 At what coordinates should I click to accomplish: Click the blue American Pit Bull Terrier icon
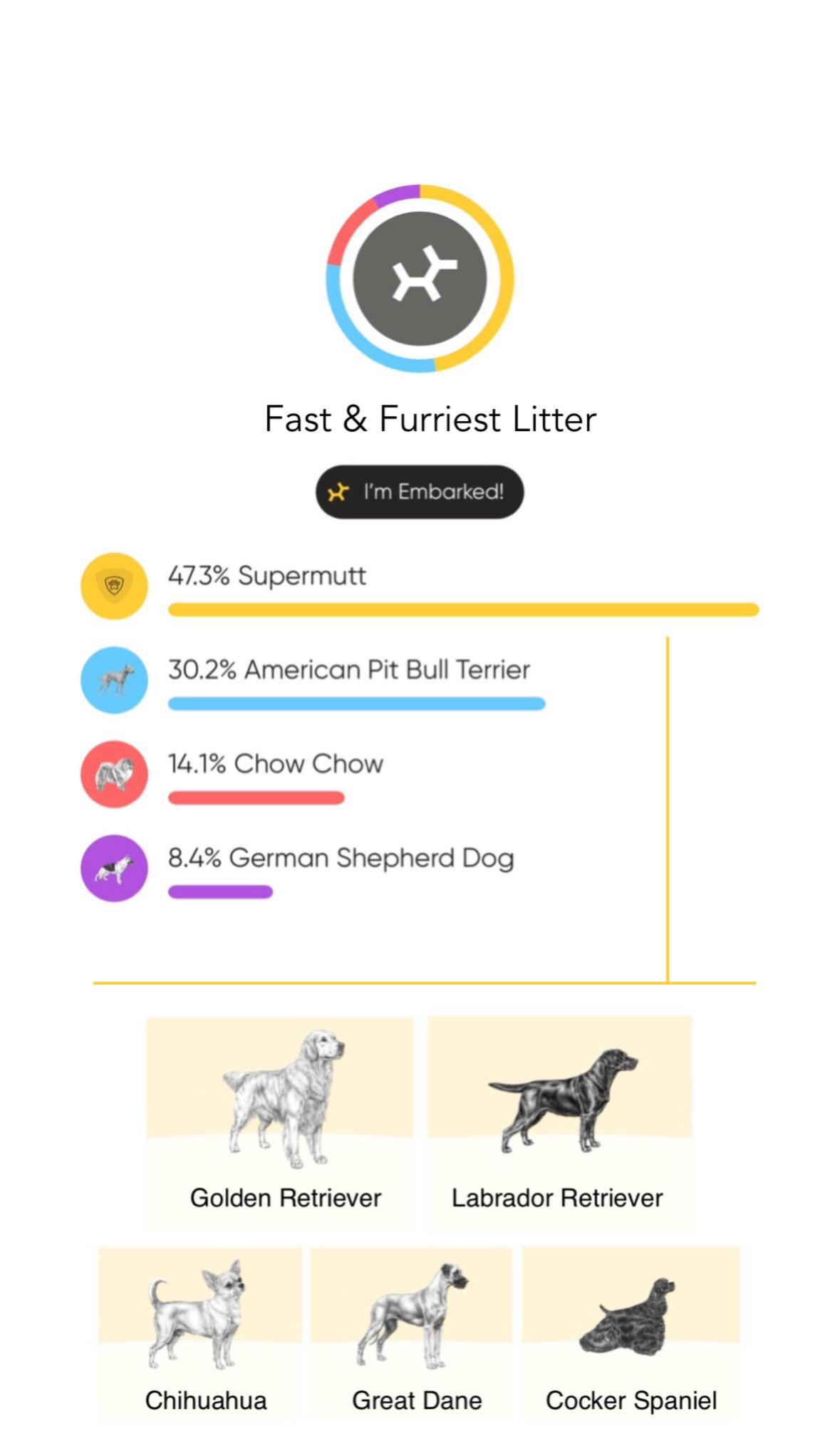point(114,680)
